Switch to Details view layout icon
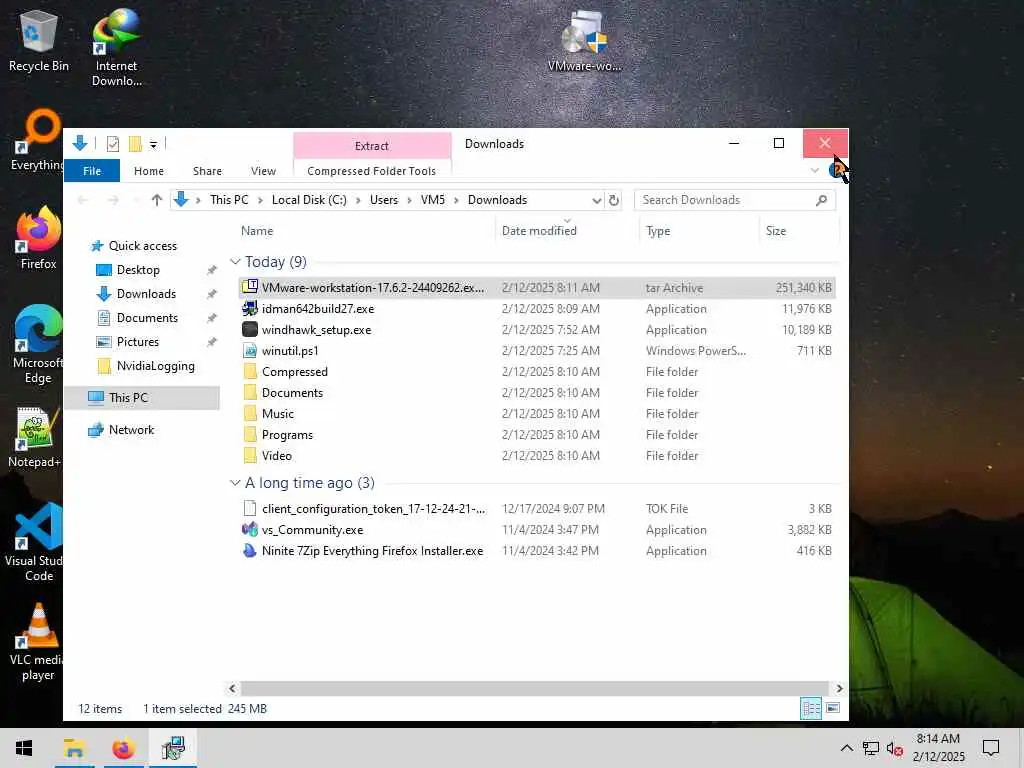 [811, 708]
